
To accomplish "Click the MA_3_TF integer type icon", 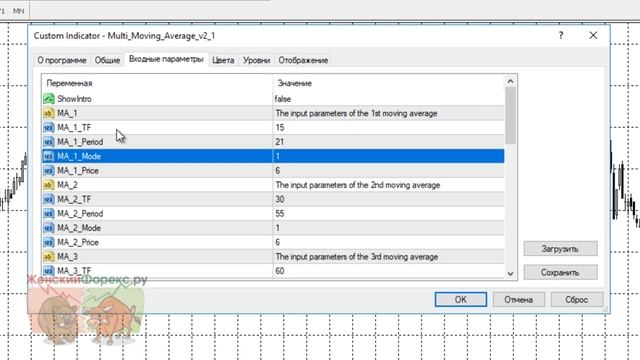I will click(x=49, y=271).
